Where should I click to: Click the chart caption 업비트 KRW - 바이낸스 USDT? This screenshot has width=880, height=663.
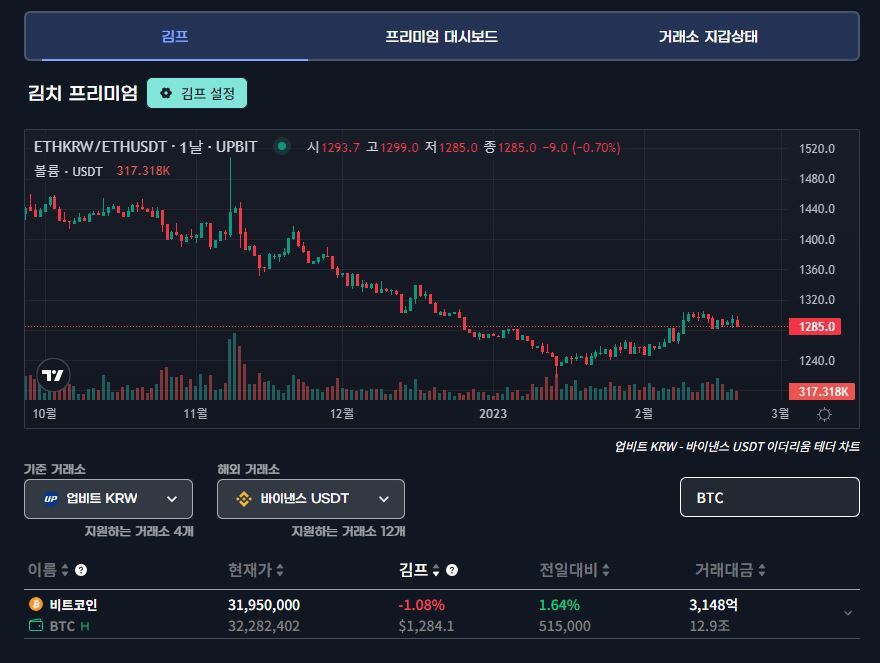[x=737, y=447]
